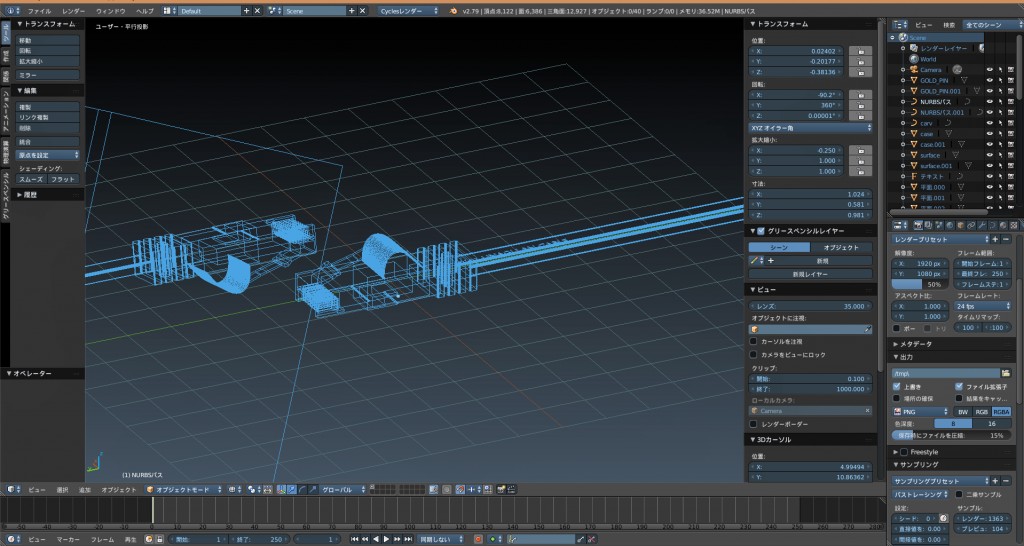The height and width of the screenshot is (546, 1024).
Task: Expand the メタデータ panel
Action: pyautogui.click(x=914, y=344)
